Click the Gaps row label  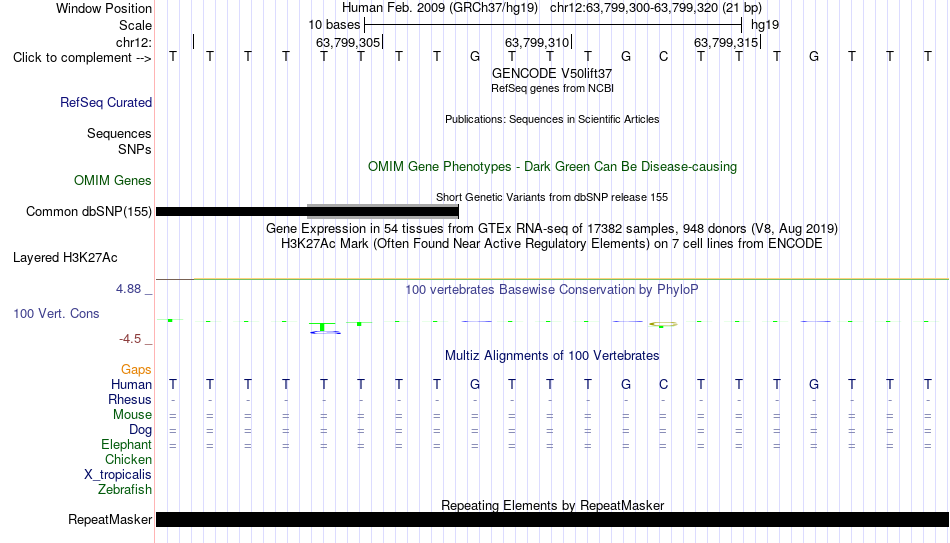pos(136,370)
